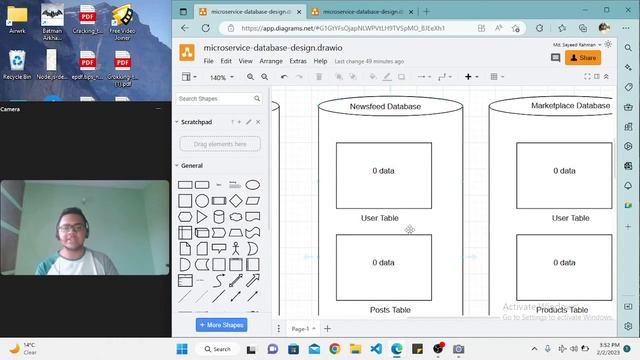This screenshot has width=640, height=360.
Task: Select the ellipse shape in General palette
Action: (252, 185)
